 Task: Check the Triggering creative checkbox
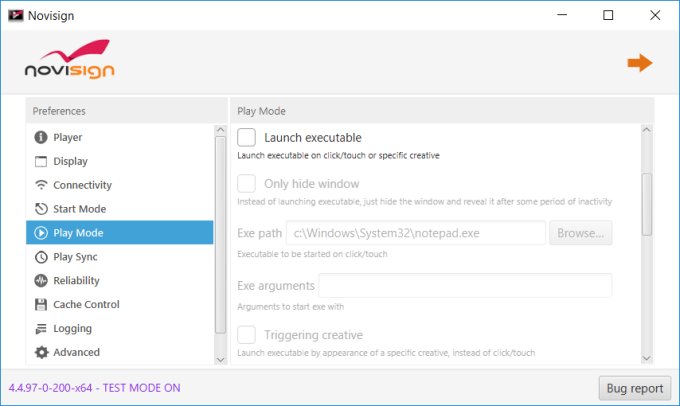pos(246,335)
